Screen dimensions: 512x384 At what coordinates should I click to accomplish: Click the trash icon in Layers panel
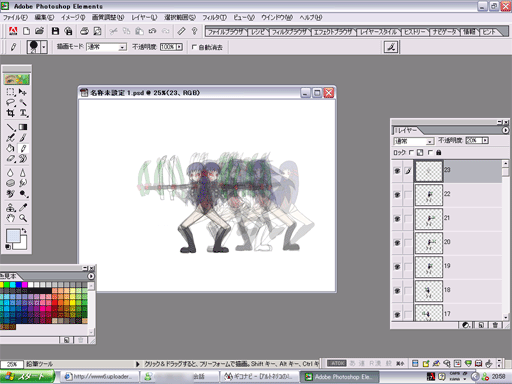point(495,325)
